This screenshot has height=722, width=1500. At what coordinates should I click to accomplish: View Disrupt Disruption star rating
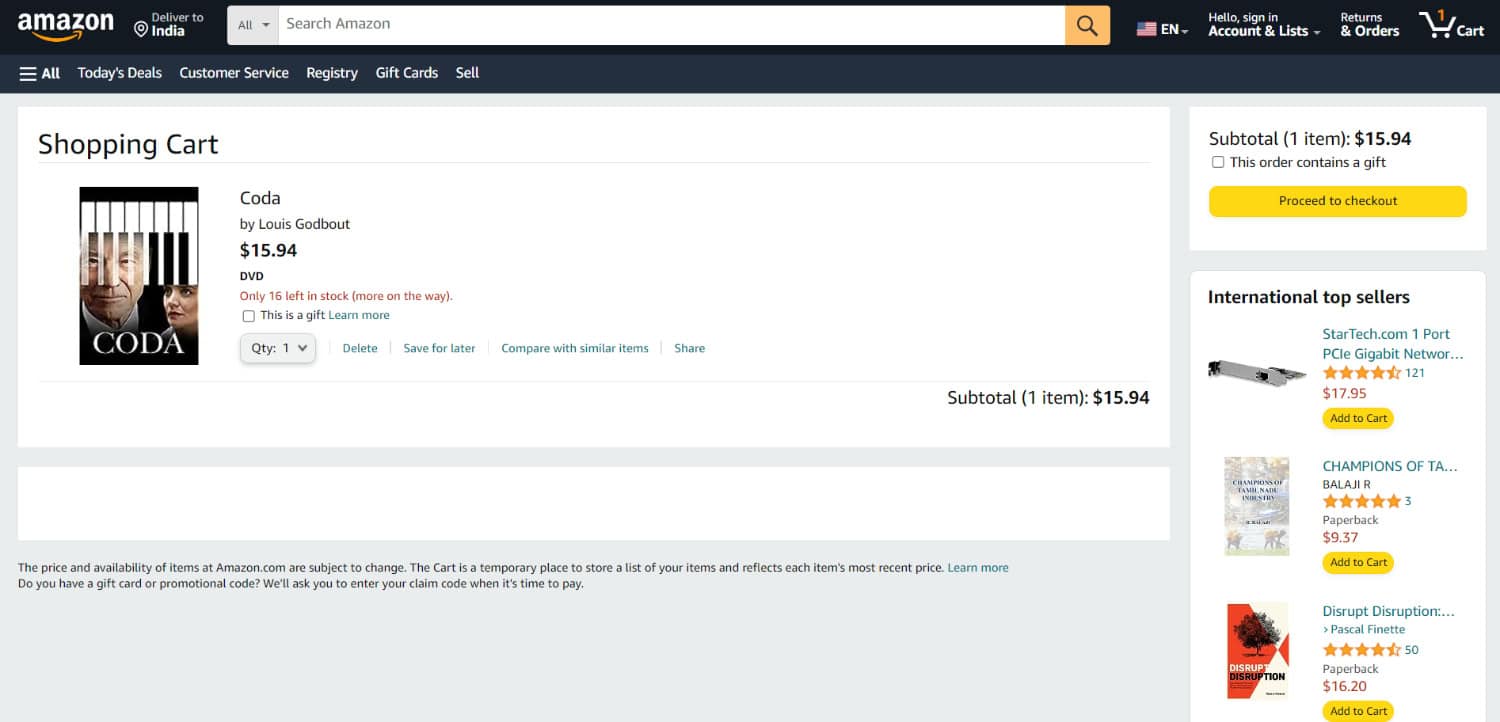[x=1362, y=650]
